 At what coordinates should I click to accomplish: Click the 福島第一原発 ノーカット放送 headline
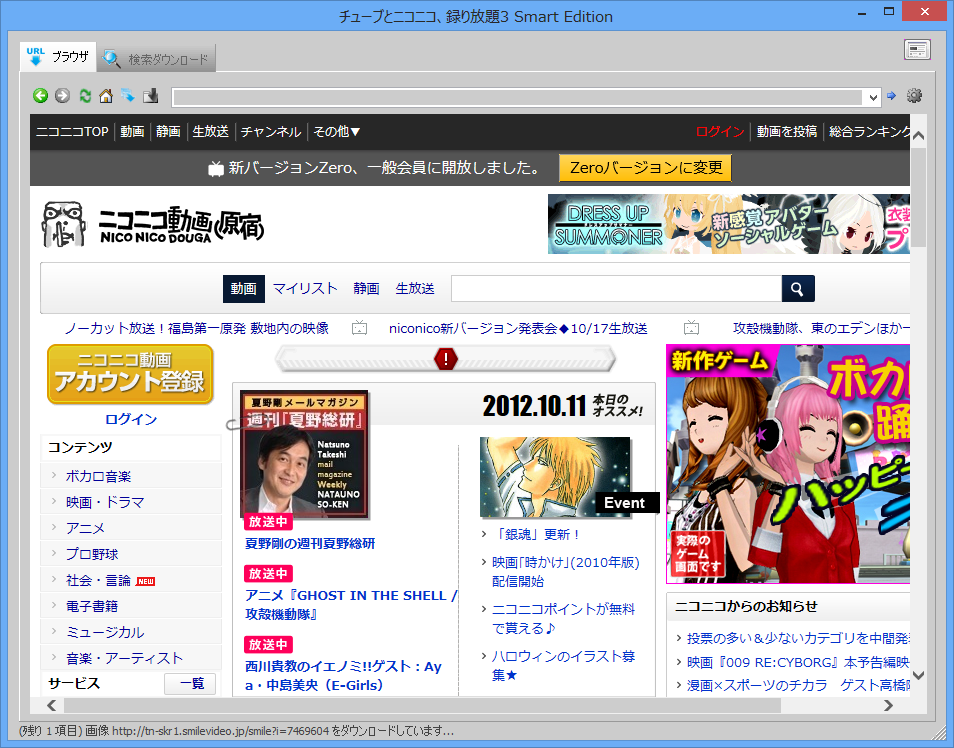(x=197, y=328)
